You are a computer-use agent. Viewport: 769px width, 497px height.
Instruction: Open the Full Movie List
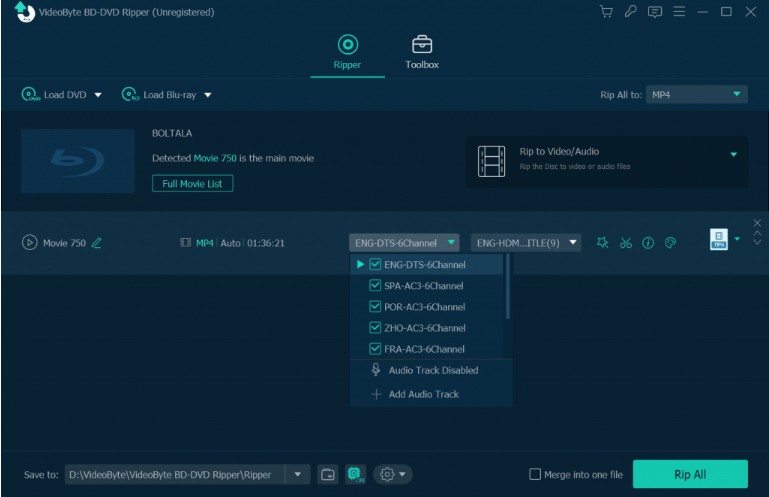pos(192,183)
